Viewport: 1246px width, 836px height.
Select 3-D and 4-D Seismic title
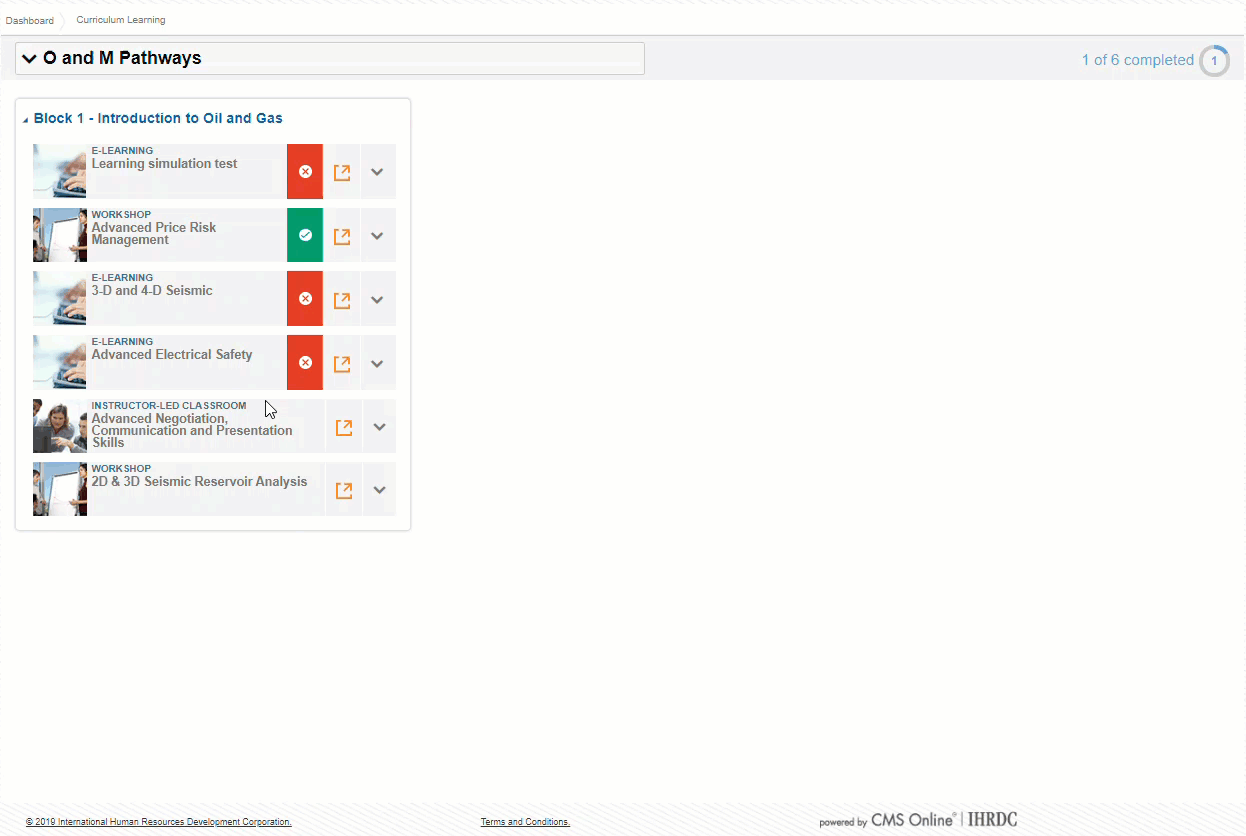pos(152,291)
